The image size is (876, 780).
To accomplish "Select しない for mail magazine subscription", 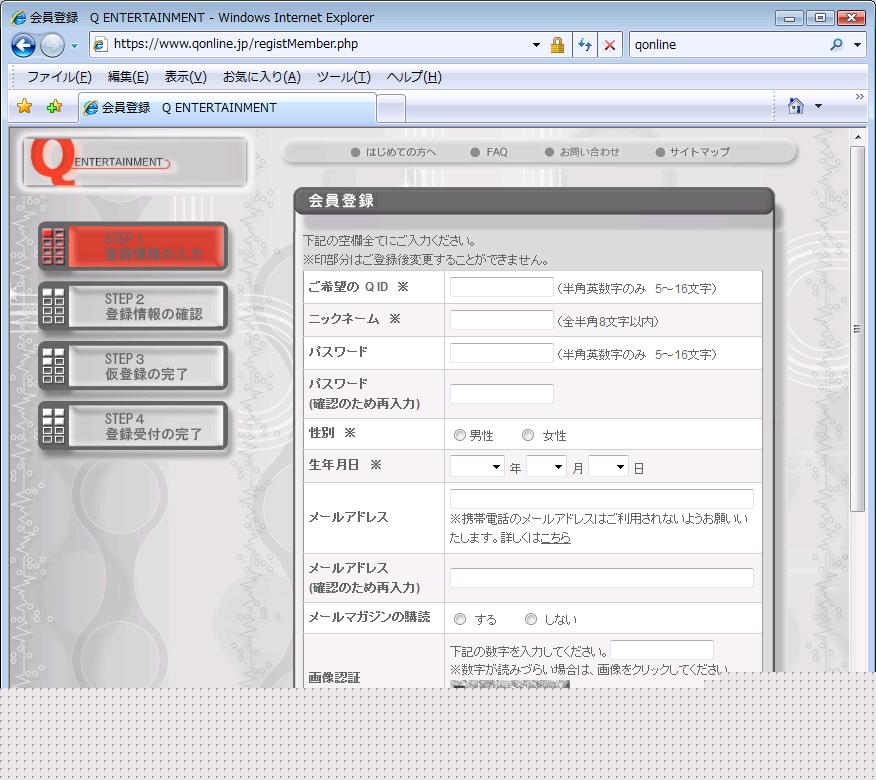I will coord(531,619).
